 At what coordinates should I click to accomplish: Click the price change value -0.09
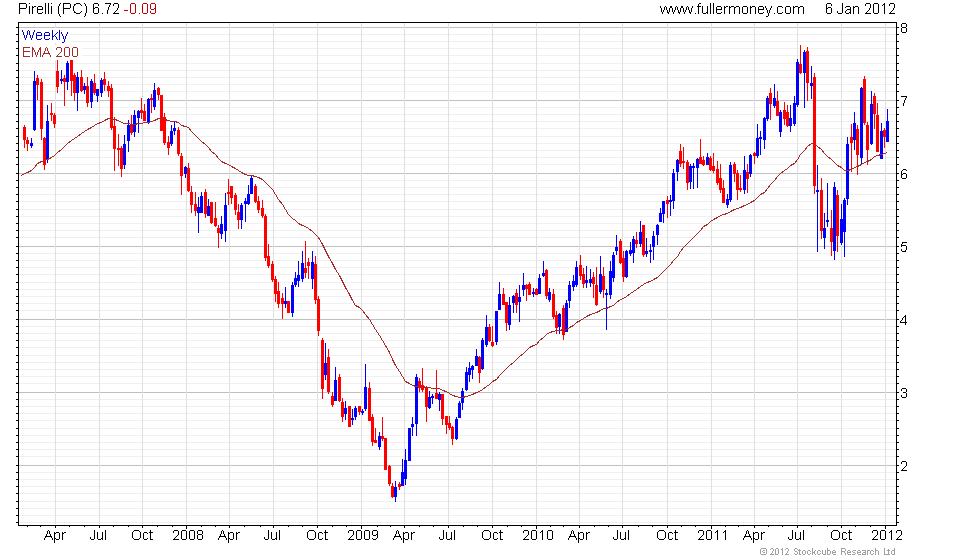pyautogui.click(x=139, y=9)
